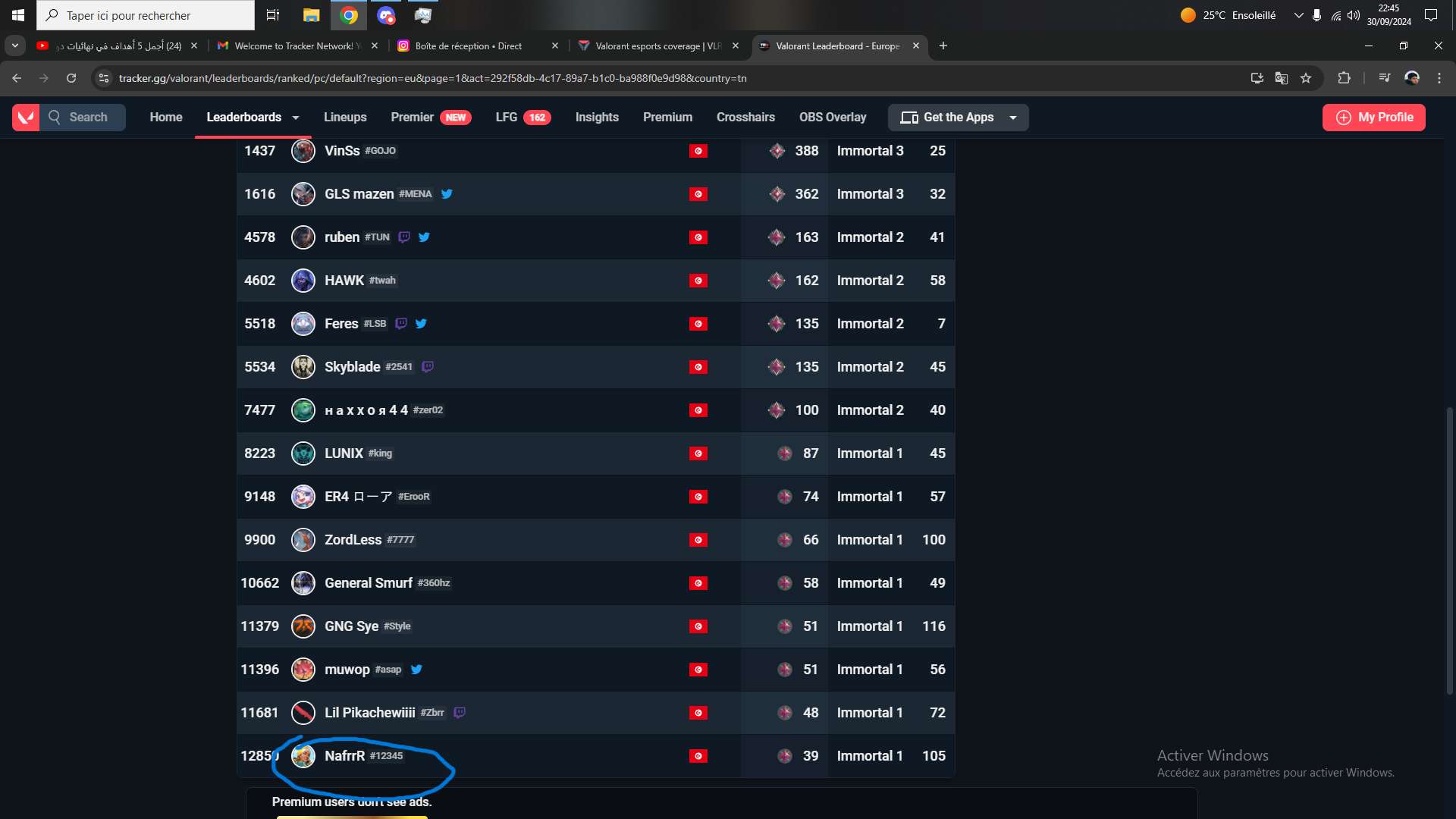Open the tab search dropdown in Chrome

(x=15, y=46)
